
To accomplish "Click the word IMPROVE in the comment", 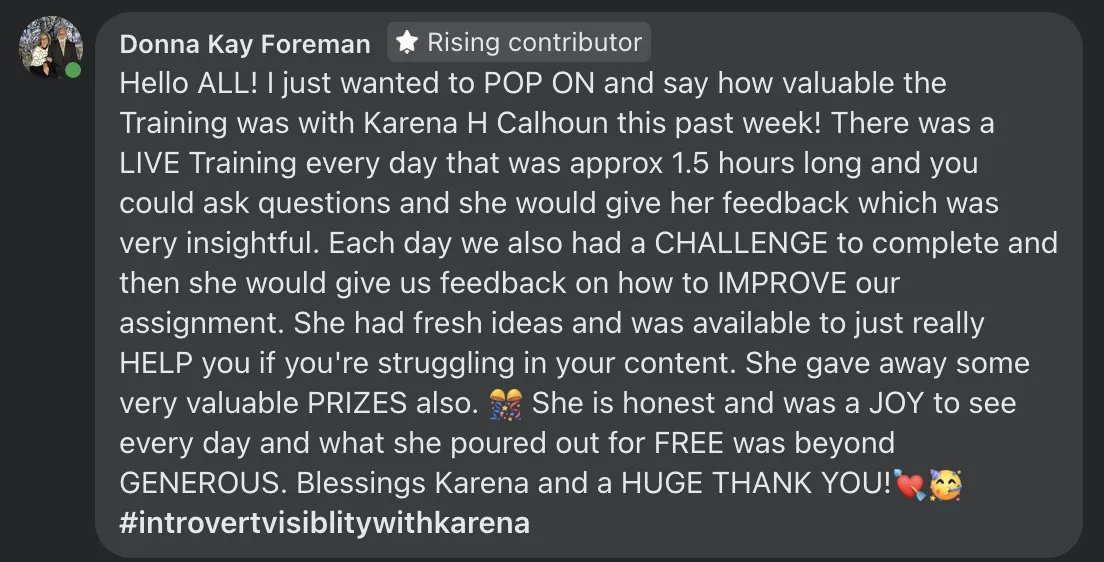I will (x=782, y=283).
